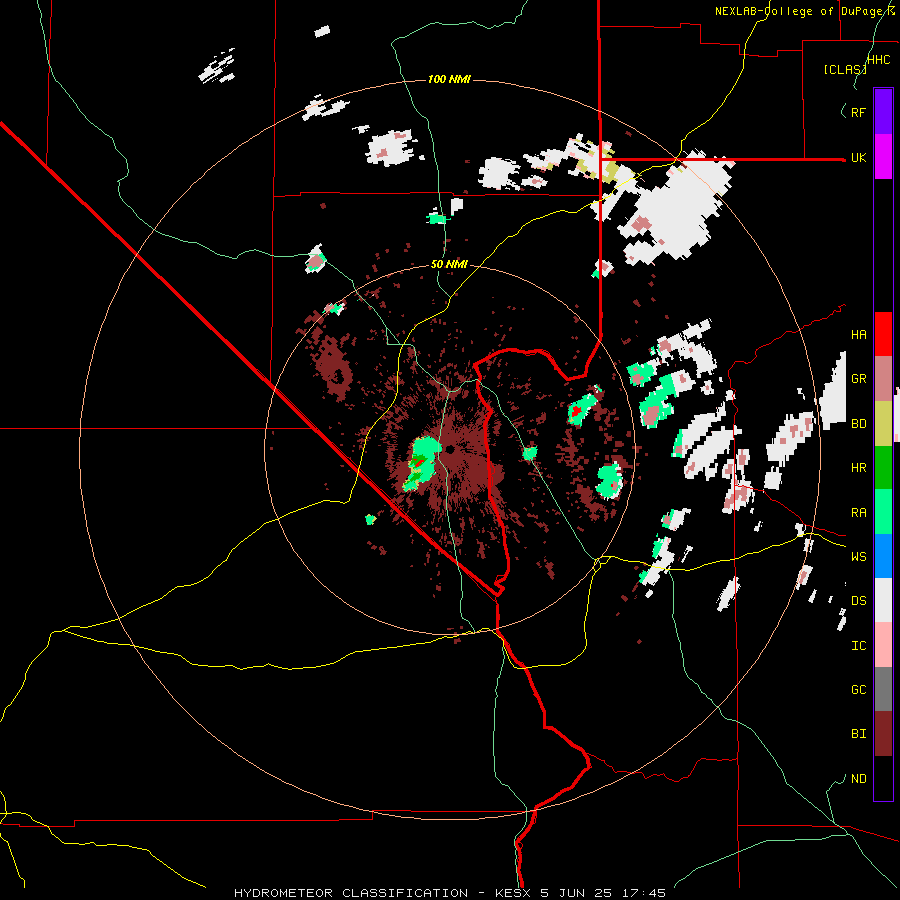Select the red HA hail legend swatch
The image size is (900, 900).
tap(883, 334)
